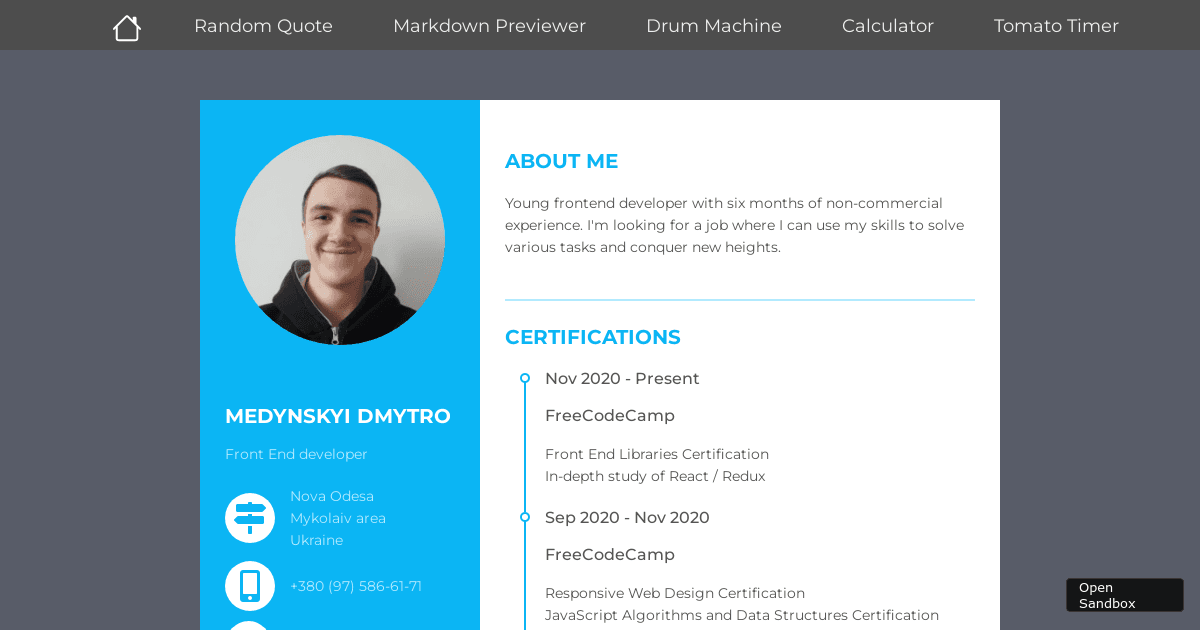This screenshot has width=1200, height=630.
Task: Click the name MEDYNSKYI DMYTRO
Action: (x=337, y=416)
